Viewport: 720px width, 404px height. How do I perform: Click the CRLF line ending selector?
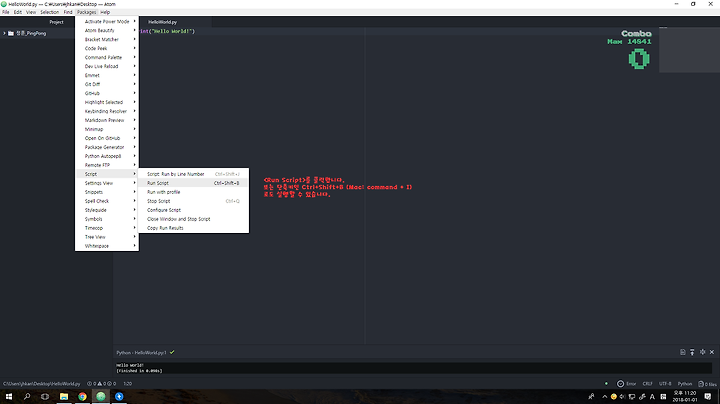click(647, 383)
